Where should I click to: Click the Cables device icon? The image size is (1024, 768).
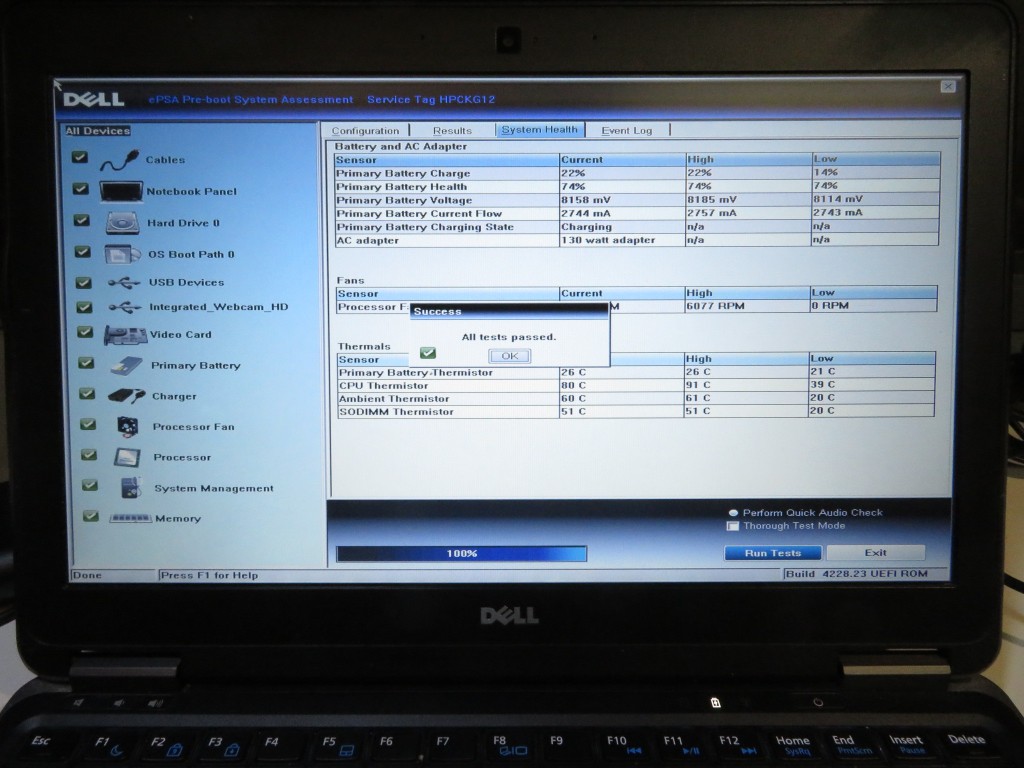tap(120, 160)
